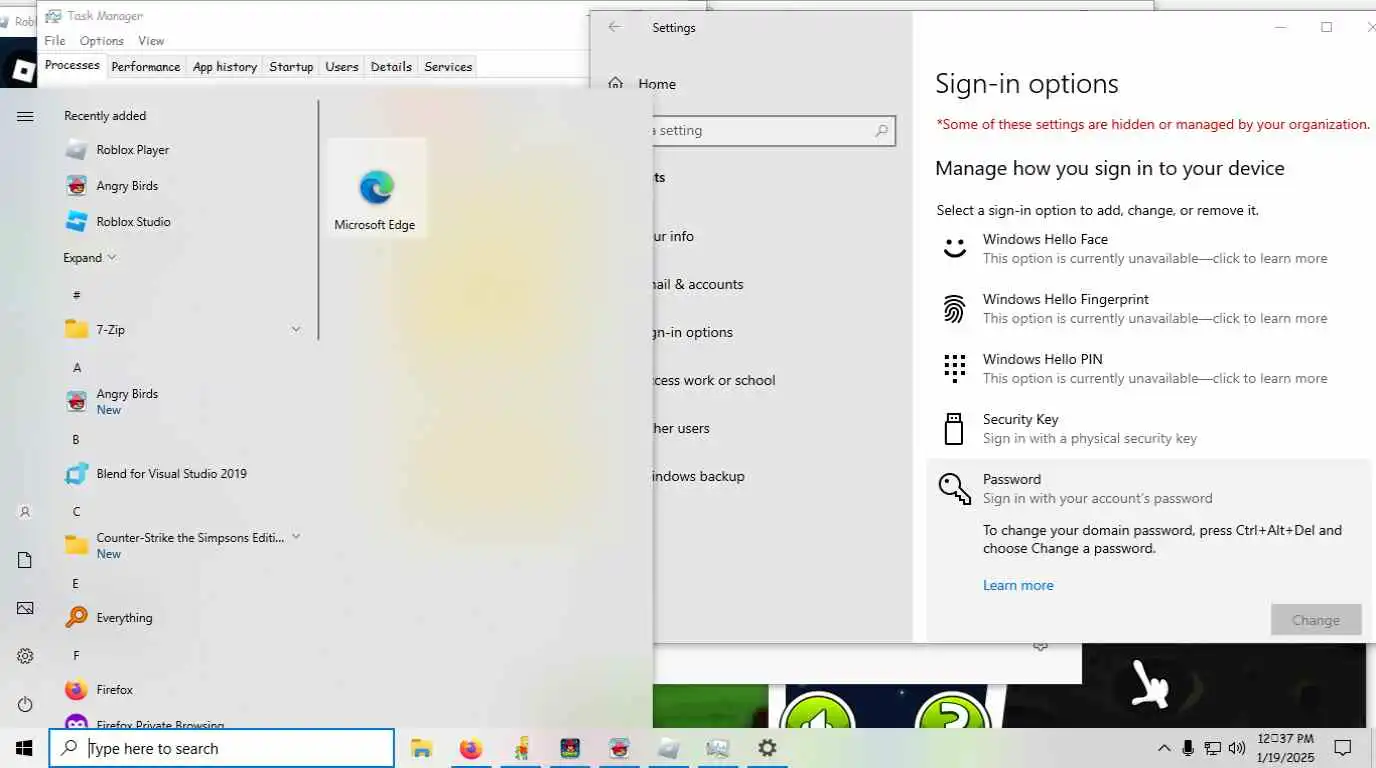This screenshot has width=1376, height=768.
Task: Click the # section header in app list
Action: click(x=77, y=295)
